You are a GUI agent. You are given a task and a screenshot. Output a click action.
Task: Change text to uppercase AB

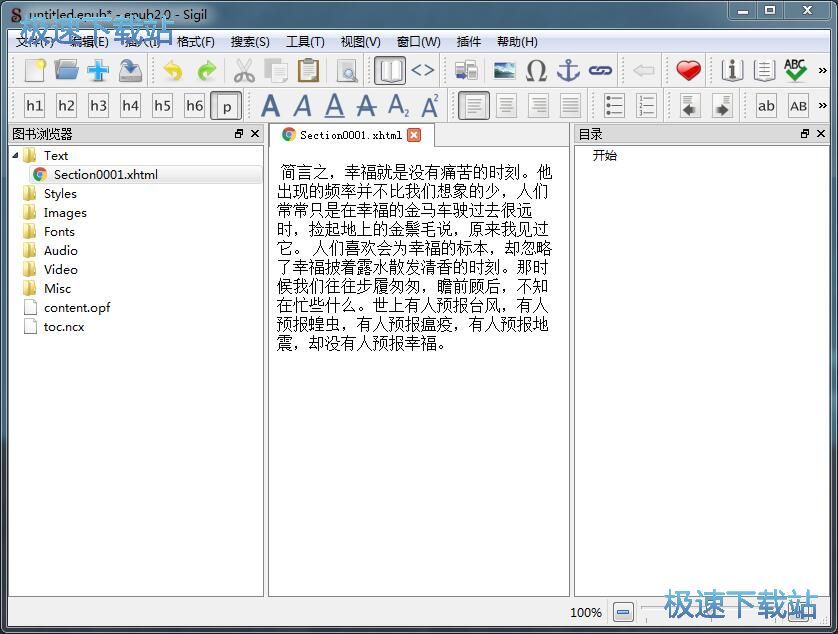[798, 106]
